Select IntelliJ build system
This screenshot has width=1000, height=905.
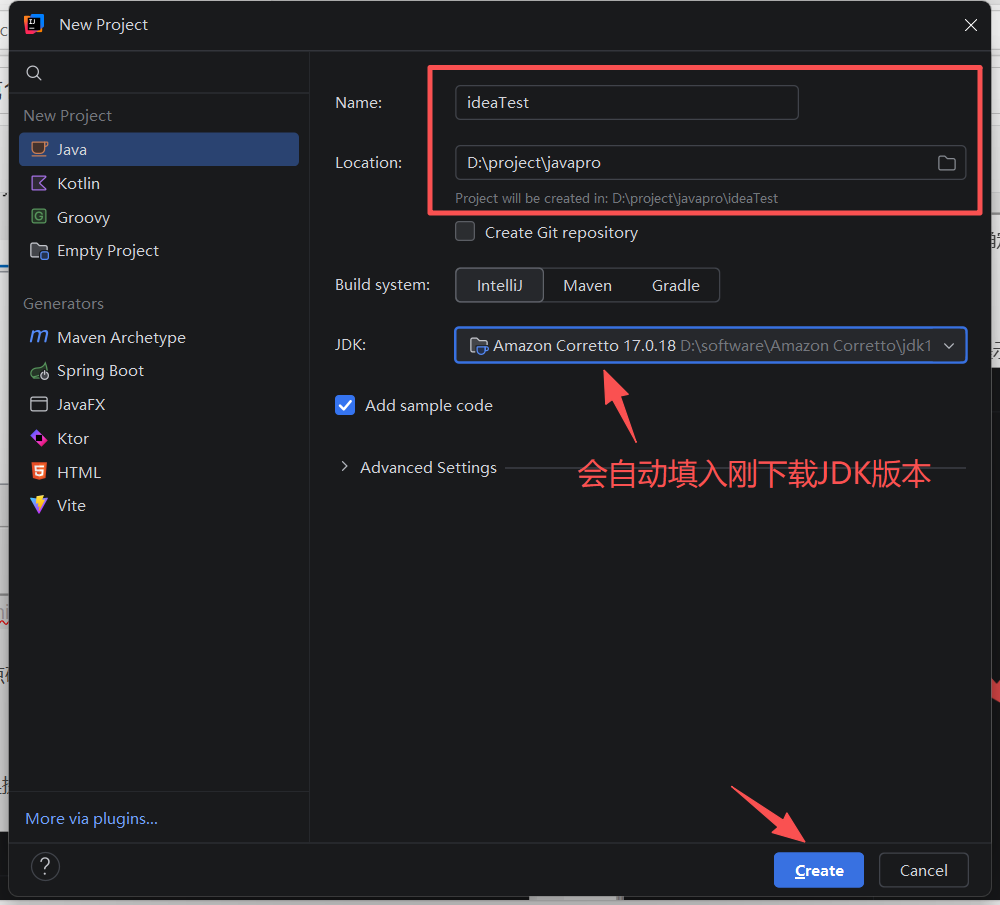(x=499, y=285)
